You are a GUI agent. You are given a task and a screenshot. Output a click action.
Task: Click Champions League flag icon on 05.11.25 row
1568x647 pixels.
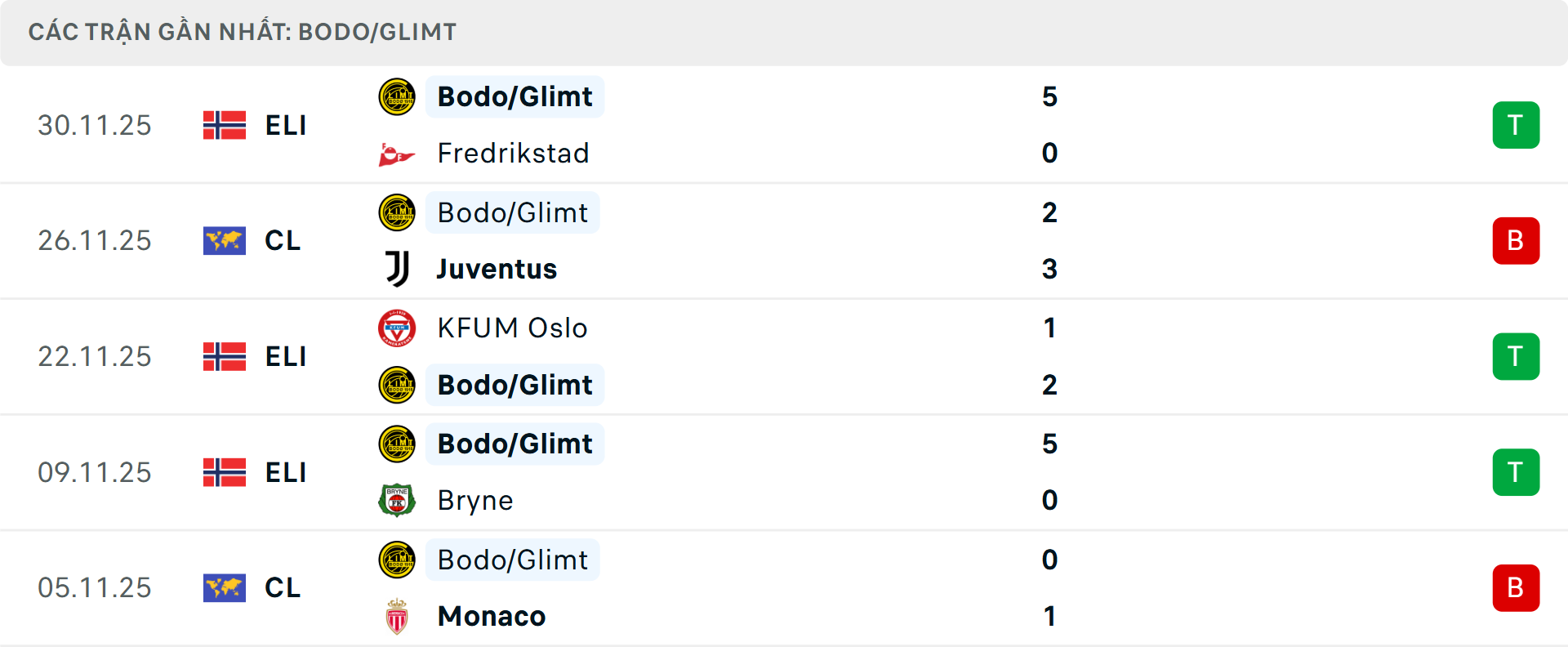click(225, 588)
